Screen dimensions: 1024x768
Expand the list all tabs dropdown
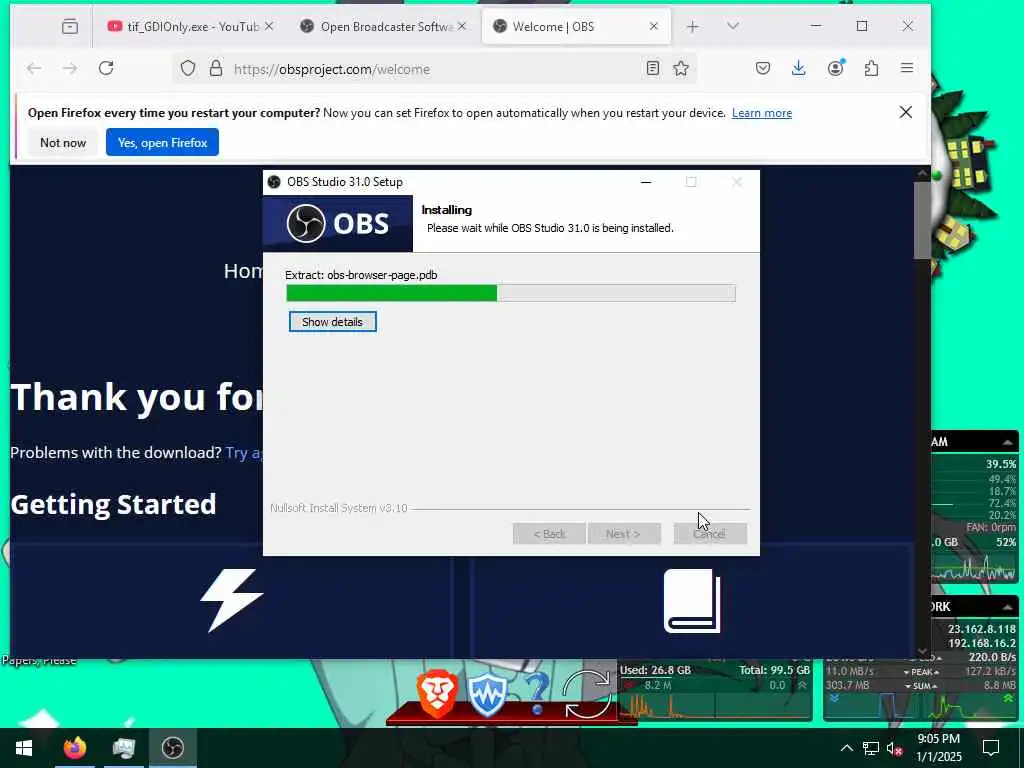(x=733, y=26)
